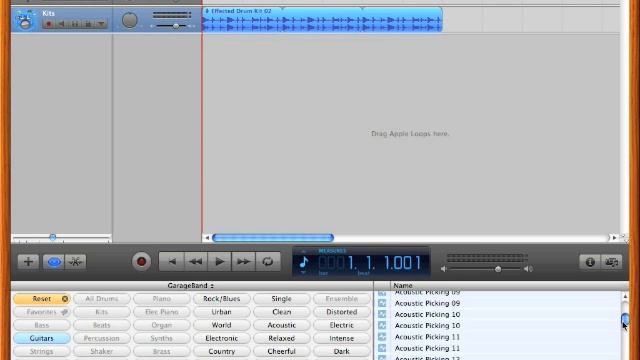Click the Elec Piano keyword button
The width and height of the screenshot is (640, 360).
click(x=162, y=312)
